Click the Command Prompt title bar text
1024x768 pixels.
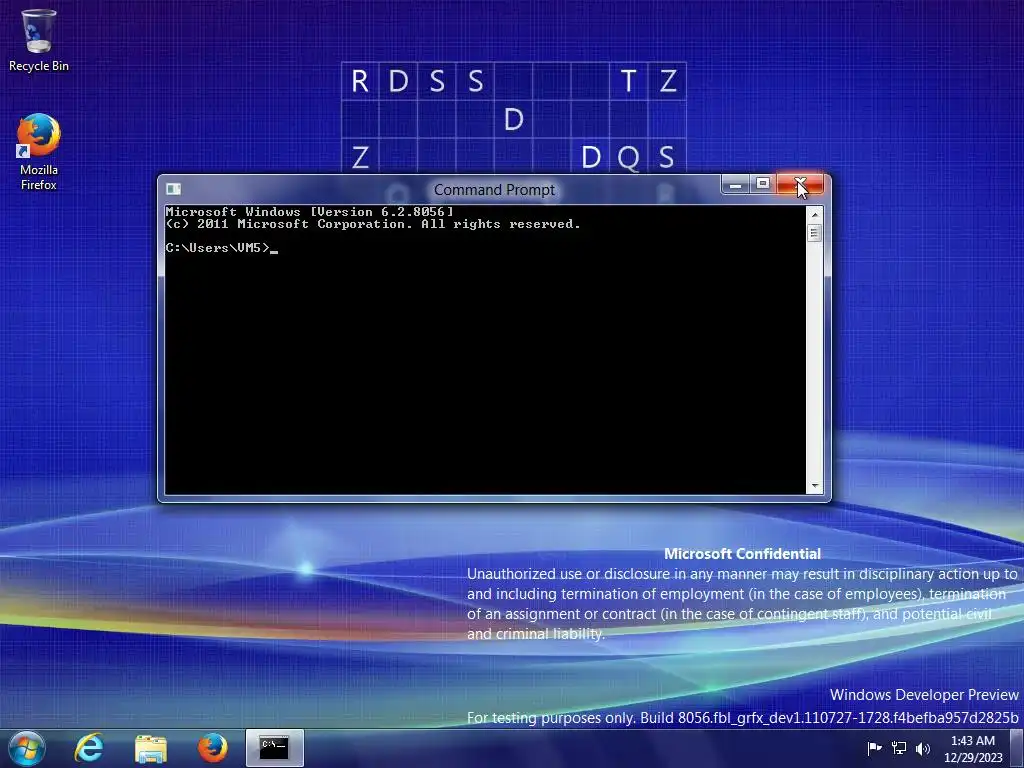coord(494,189)
